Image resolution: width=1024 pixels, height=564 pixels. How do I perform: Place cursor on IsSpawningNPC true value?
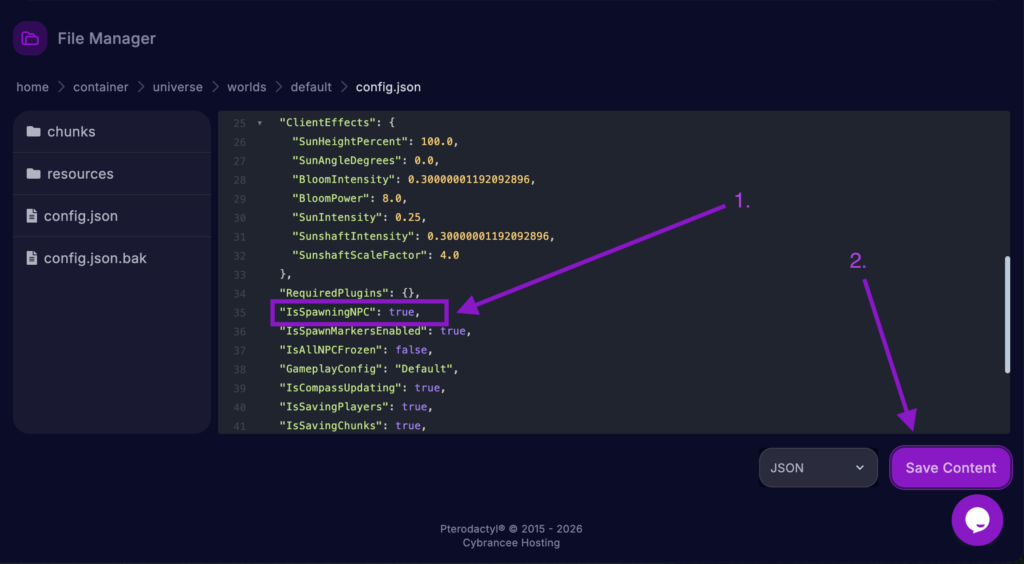401,312
